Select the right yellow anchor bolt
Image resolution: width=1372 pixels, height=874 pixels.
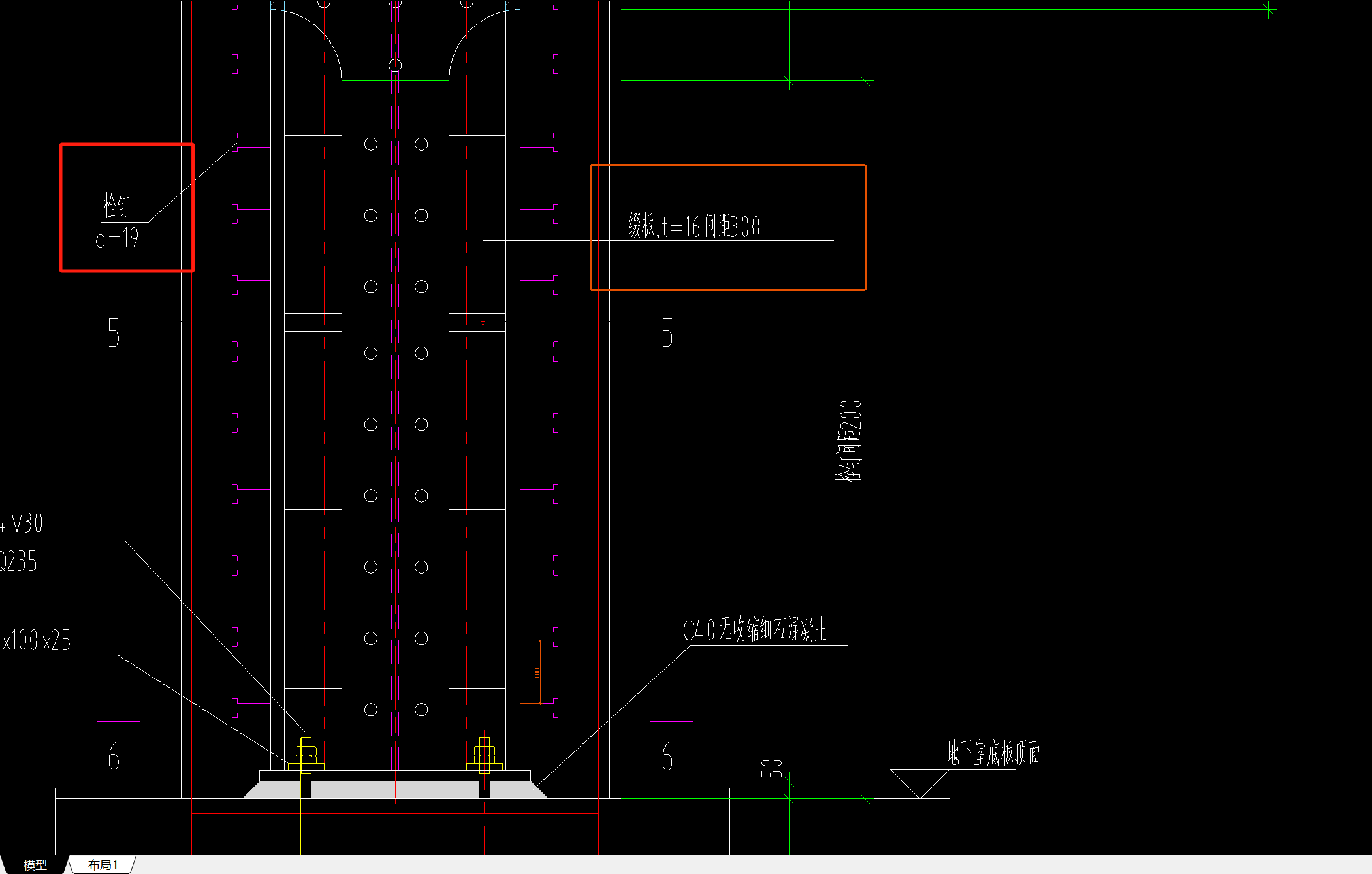[485, 794]
